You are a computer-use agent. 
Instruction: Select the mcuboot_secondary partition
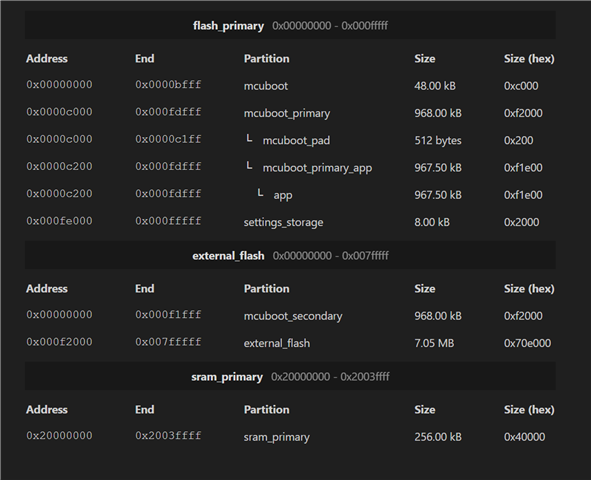coord(293,316)
